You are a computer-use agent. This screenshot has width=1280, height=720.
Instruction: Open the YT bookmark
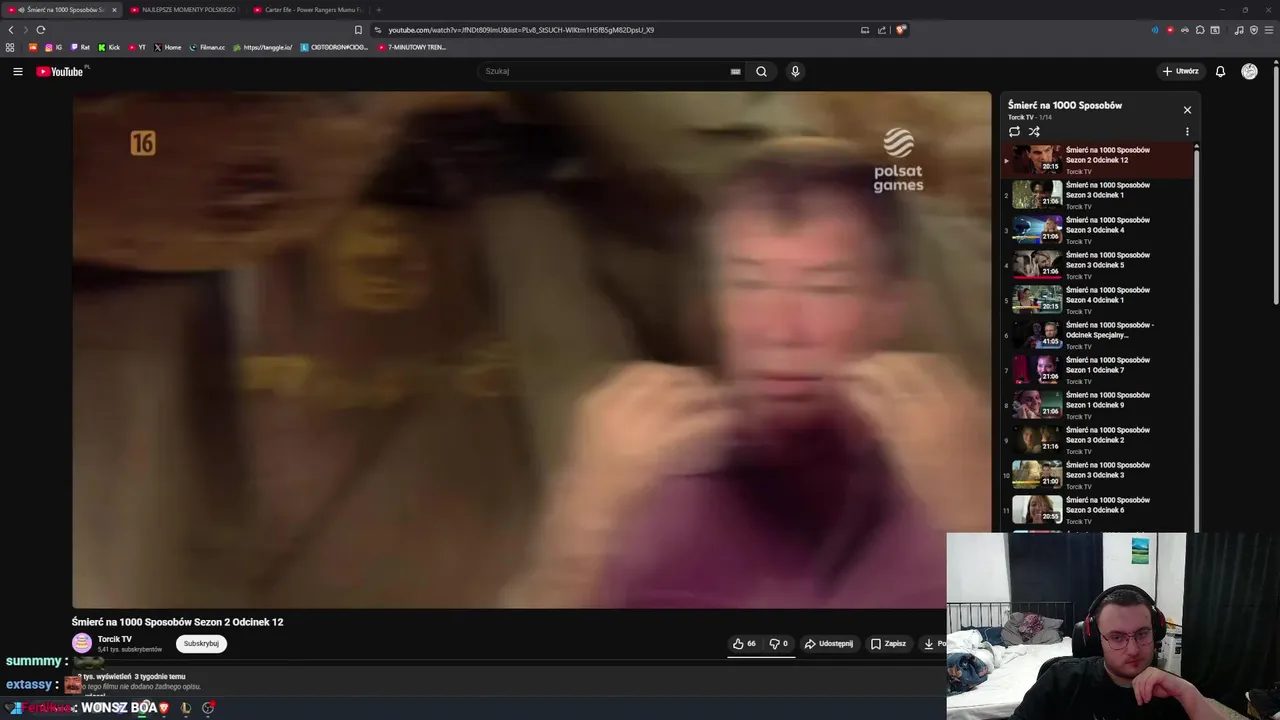137,47
